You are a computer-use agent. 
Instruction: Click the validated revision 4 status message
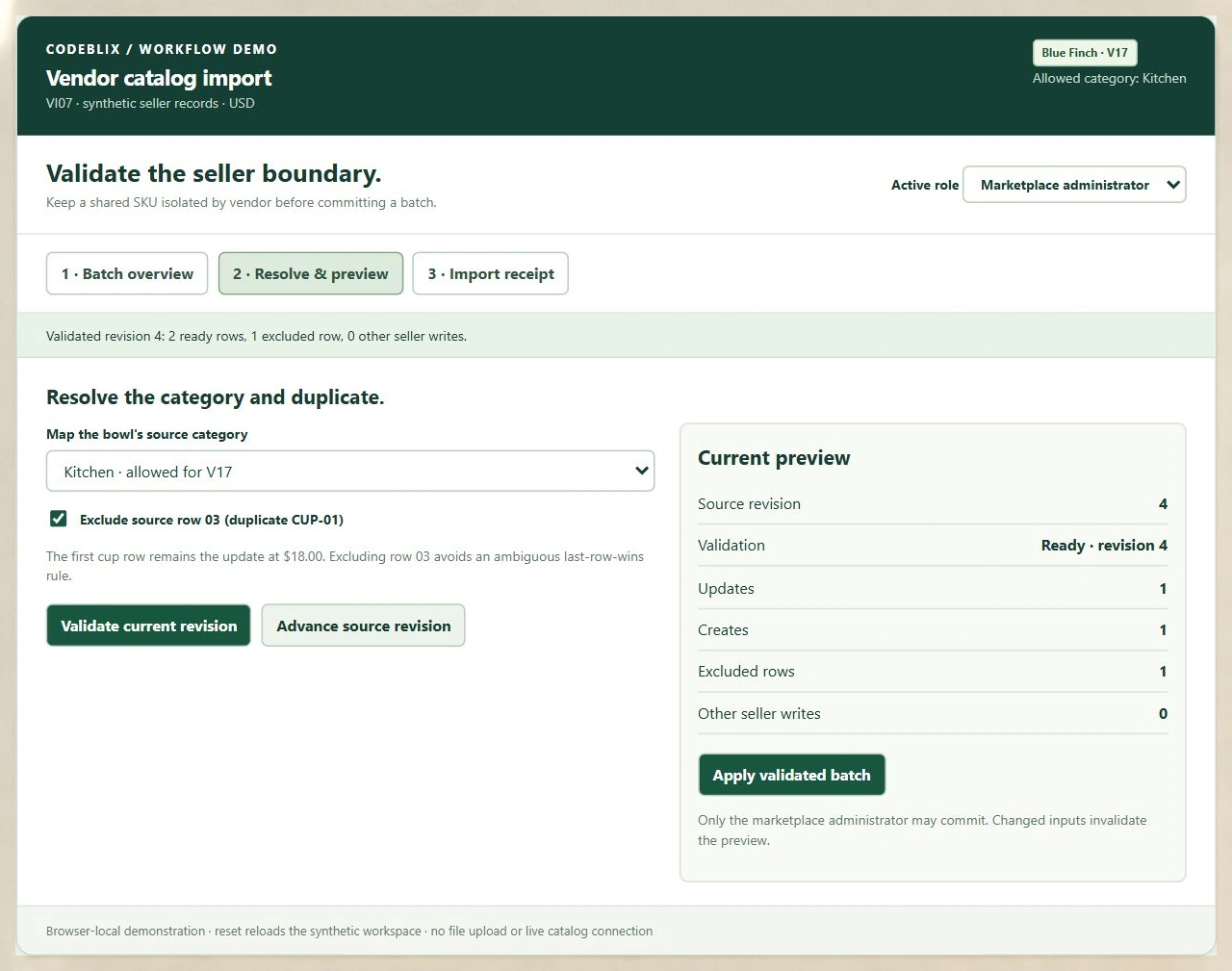256,336
